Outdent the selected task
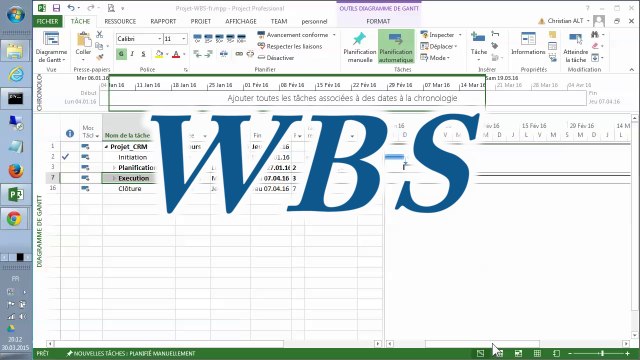The width and height of the screenshot is (640, 360). (x=198, y=54)
